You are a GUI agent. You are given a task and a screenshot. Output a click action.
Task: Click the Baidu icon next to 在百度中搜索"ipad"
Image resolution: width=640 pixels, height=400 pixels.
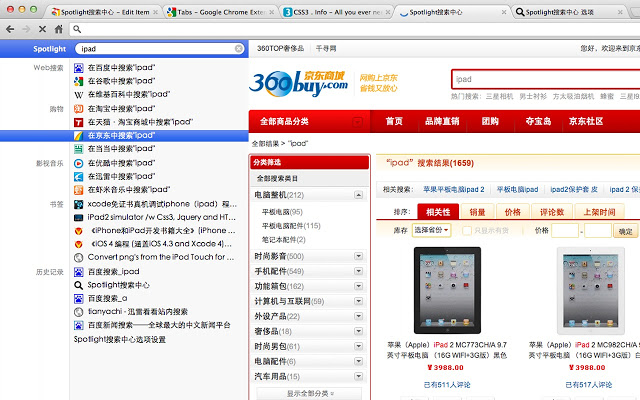[x=78, y=68]
